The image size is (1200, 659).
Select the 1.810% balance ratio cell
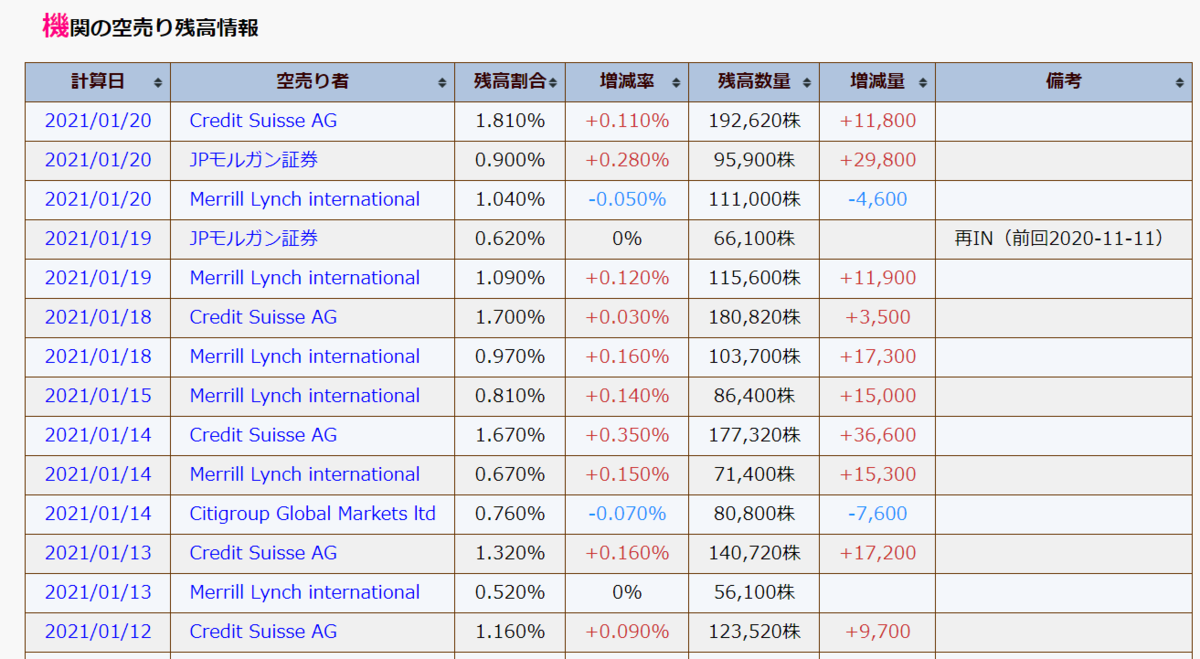point(510,121)
